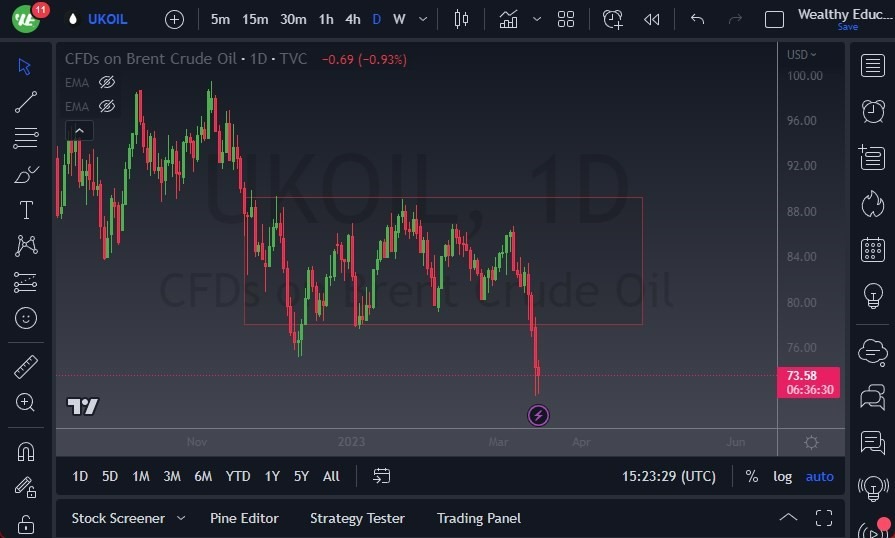Open the Alerts panel clock icon
The height and width of the screenshot is (538, 895).
pyautogui.click(x=873, y=110)
